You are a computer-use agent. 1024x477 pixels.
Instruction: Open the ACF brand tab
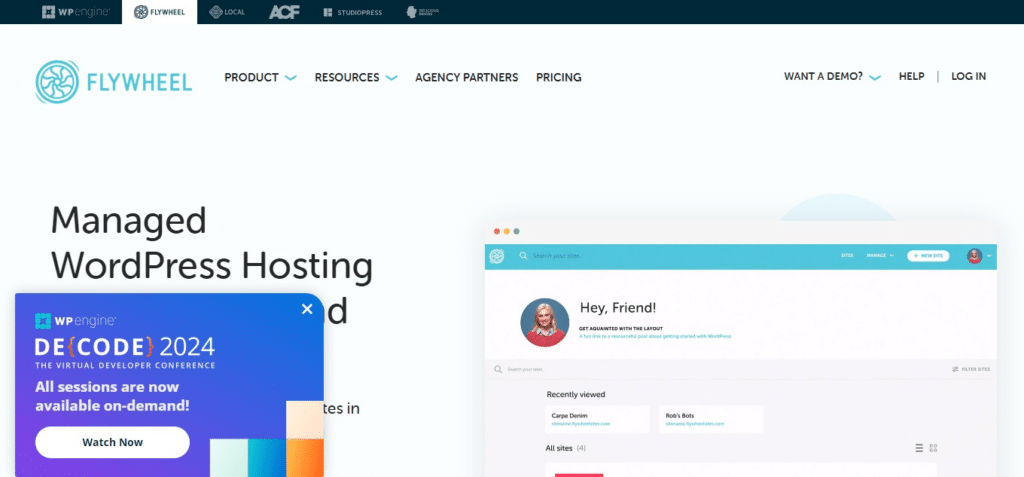point(284,12)
